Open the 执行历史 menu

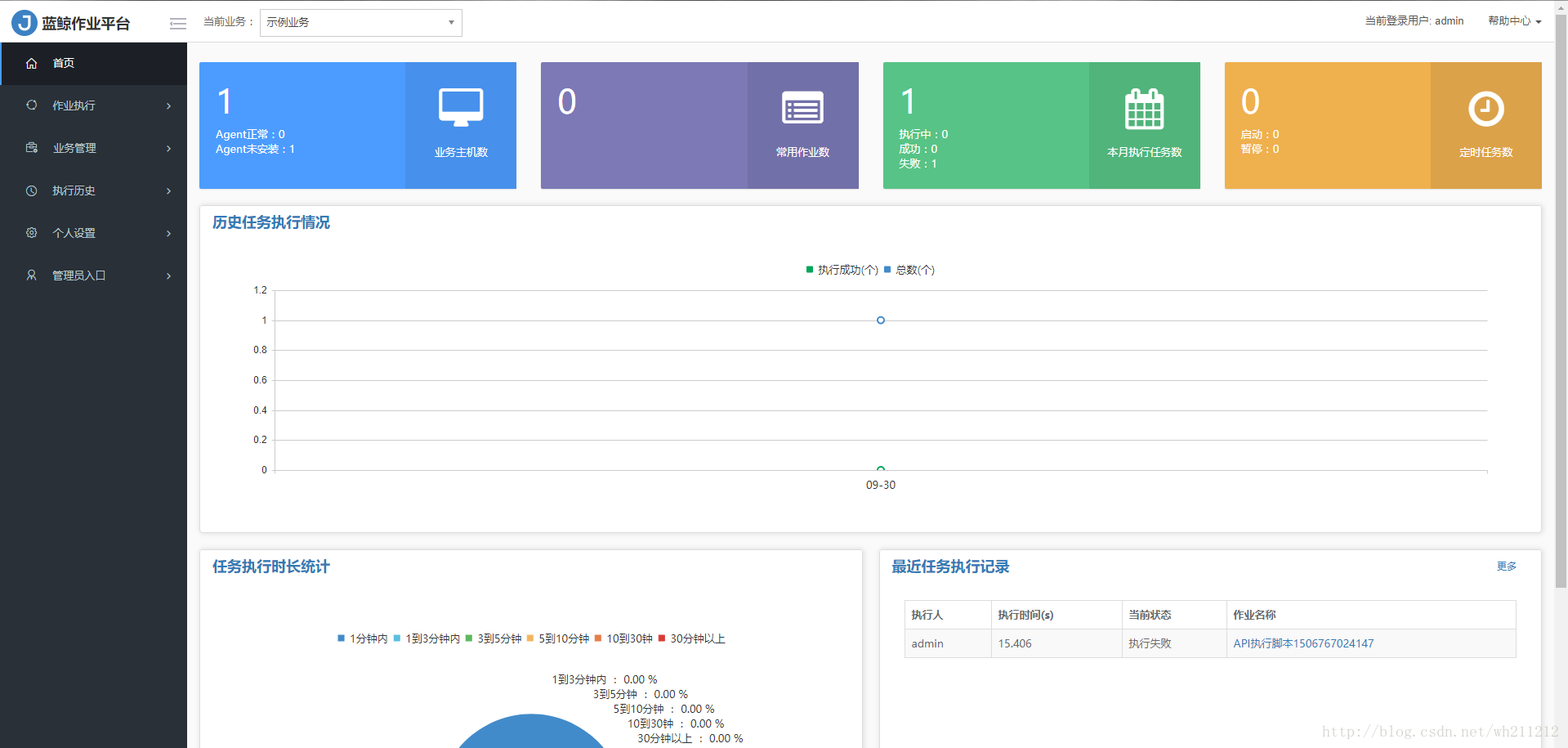pyautogui.click(x=94, y=190)
